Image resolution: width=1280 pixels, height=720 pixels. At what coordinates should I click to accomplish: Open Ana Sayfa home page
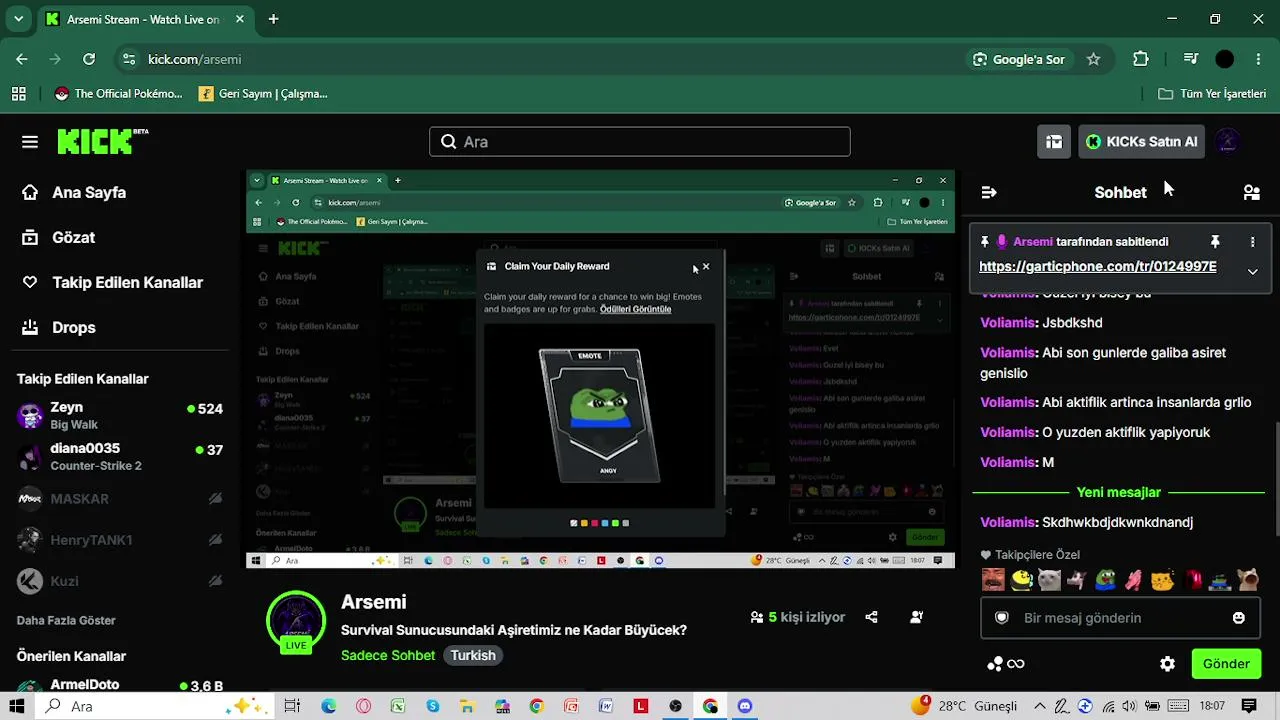74,192
